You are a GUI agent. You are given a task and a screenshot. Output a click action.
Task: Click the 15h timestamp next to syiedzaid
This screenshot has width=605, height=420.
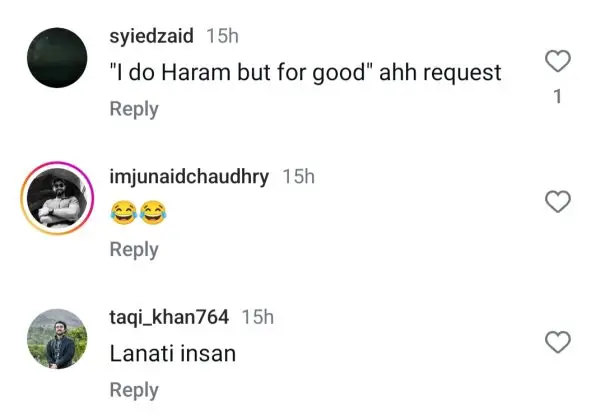pos(221,36)
